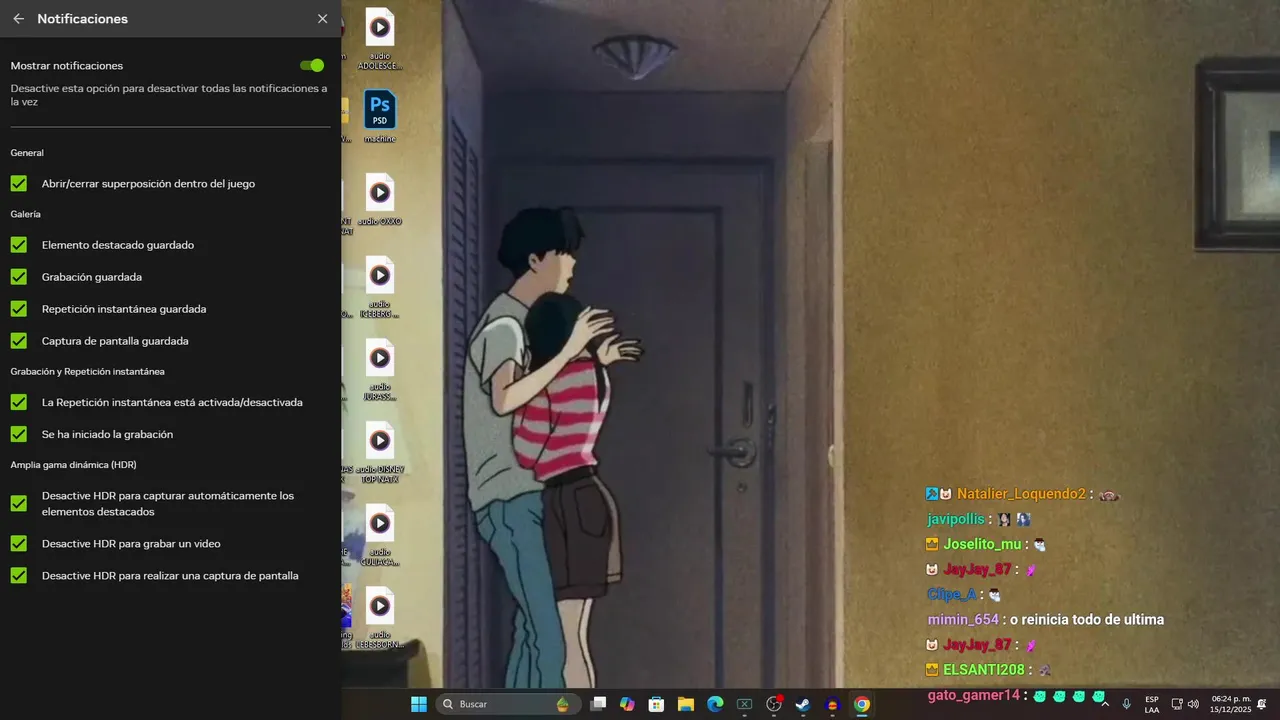1280x720 pixels.
Task: Select the audio LEBESBORN desktop file
Action: pos(380,620)
